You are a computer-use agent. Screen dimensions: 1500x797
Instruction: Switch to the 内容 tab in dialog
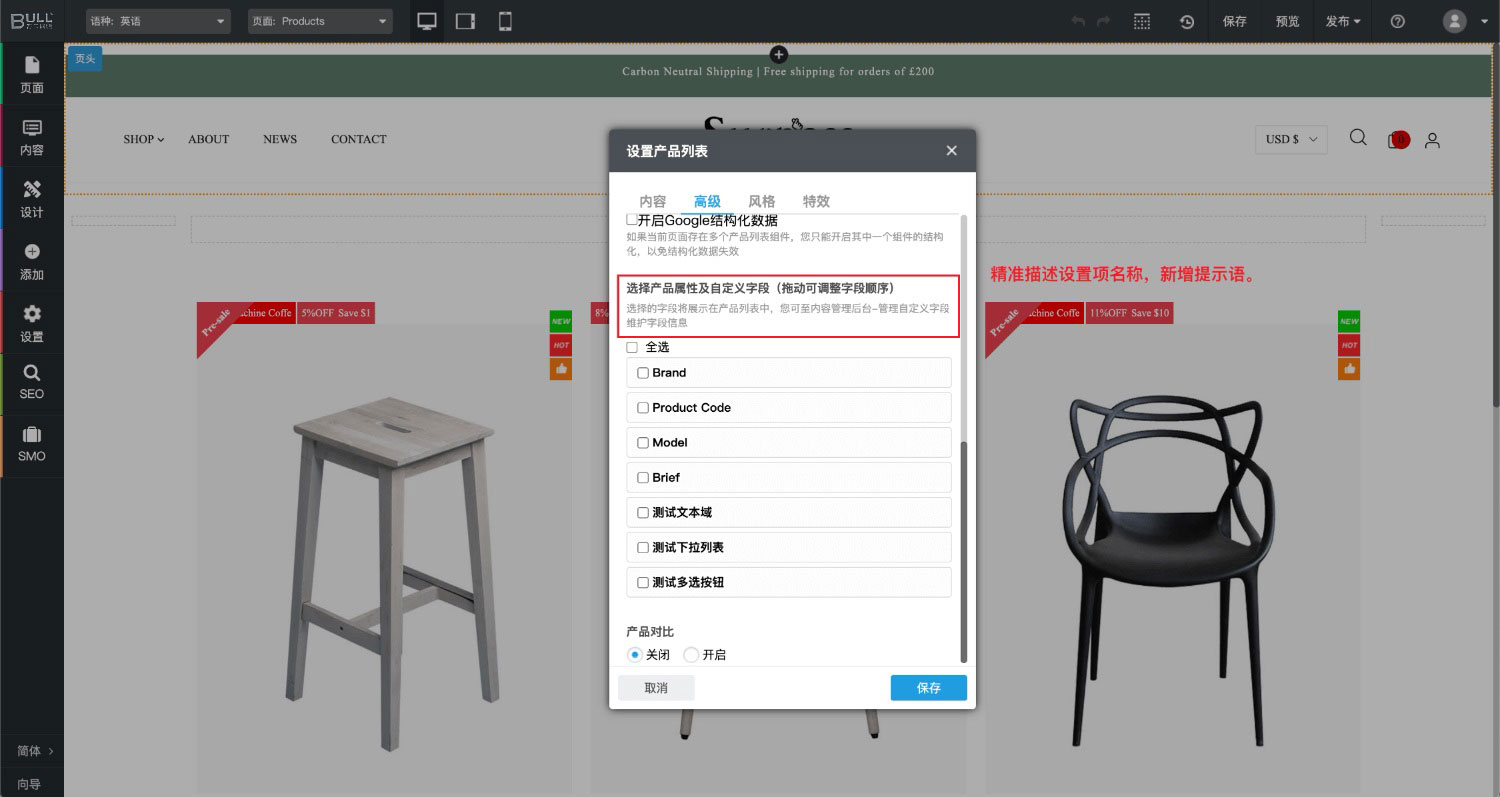tap(652, 201)
